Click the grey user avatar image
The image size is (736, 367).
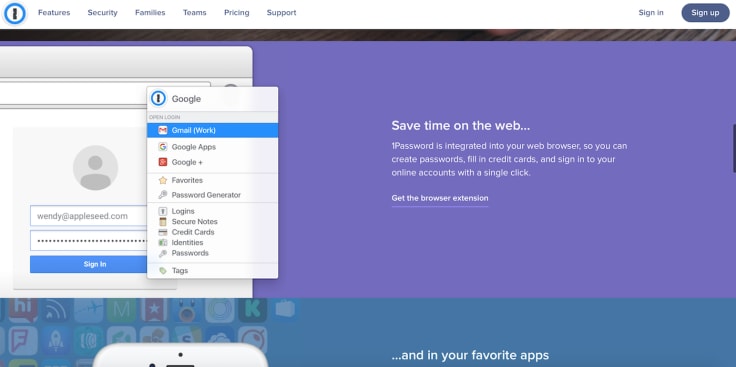pos(95,168)
